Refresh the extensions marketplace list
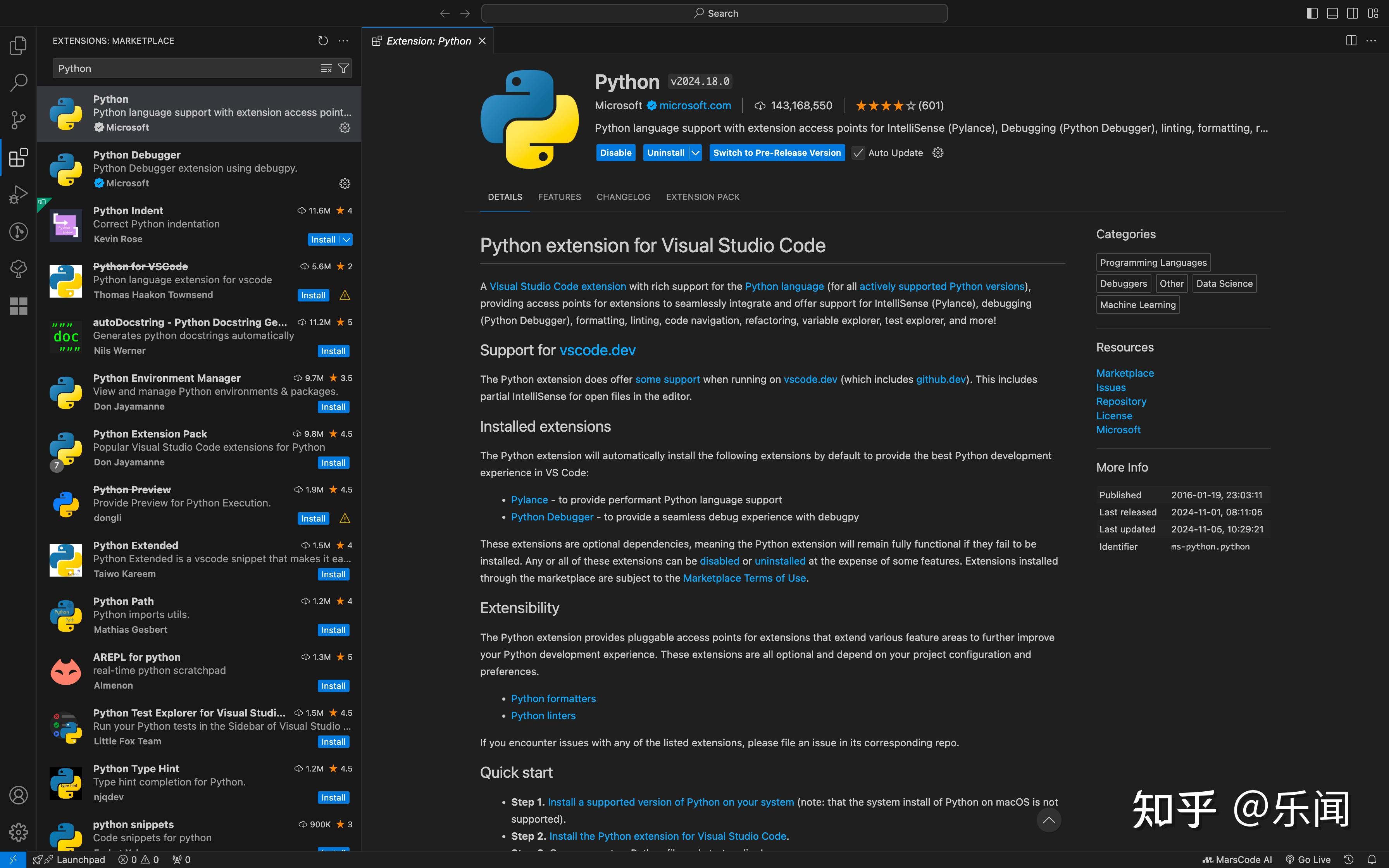Screen dimensions: 1389x868 (x=323, y=41)
